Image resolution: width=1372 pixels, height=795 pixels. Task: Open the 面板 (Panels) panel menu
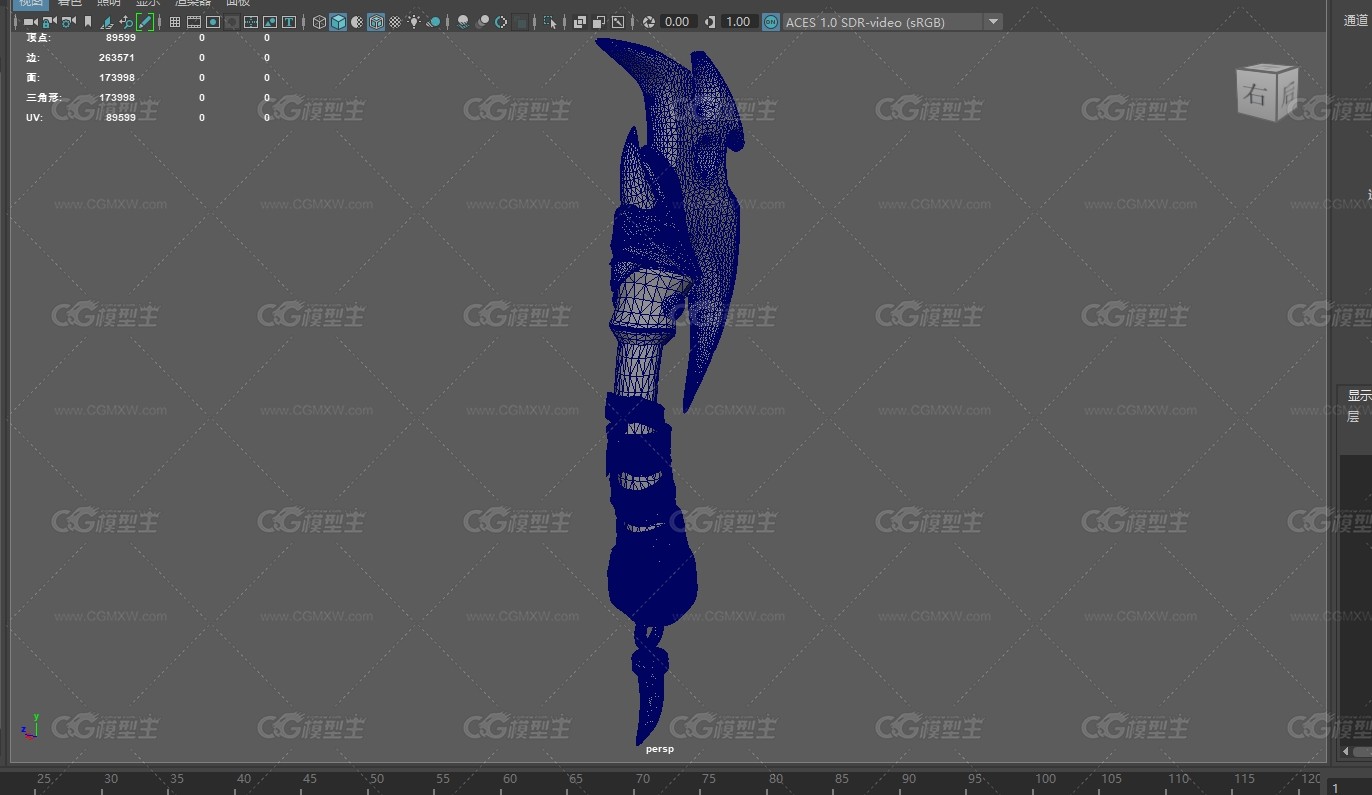237,3
